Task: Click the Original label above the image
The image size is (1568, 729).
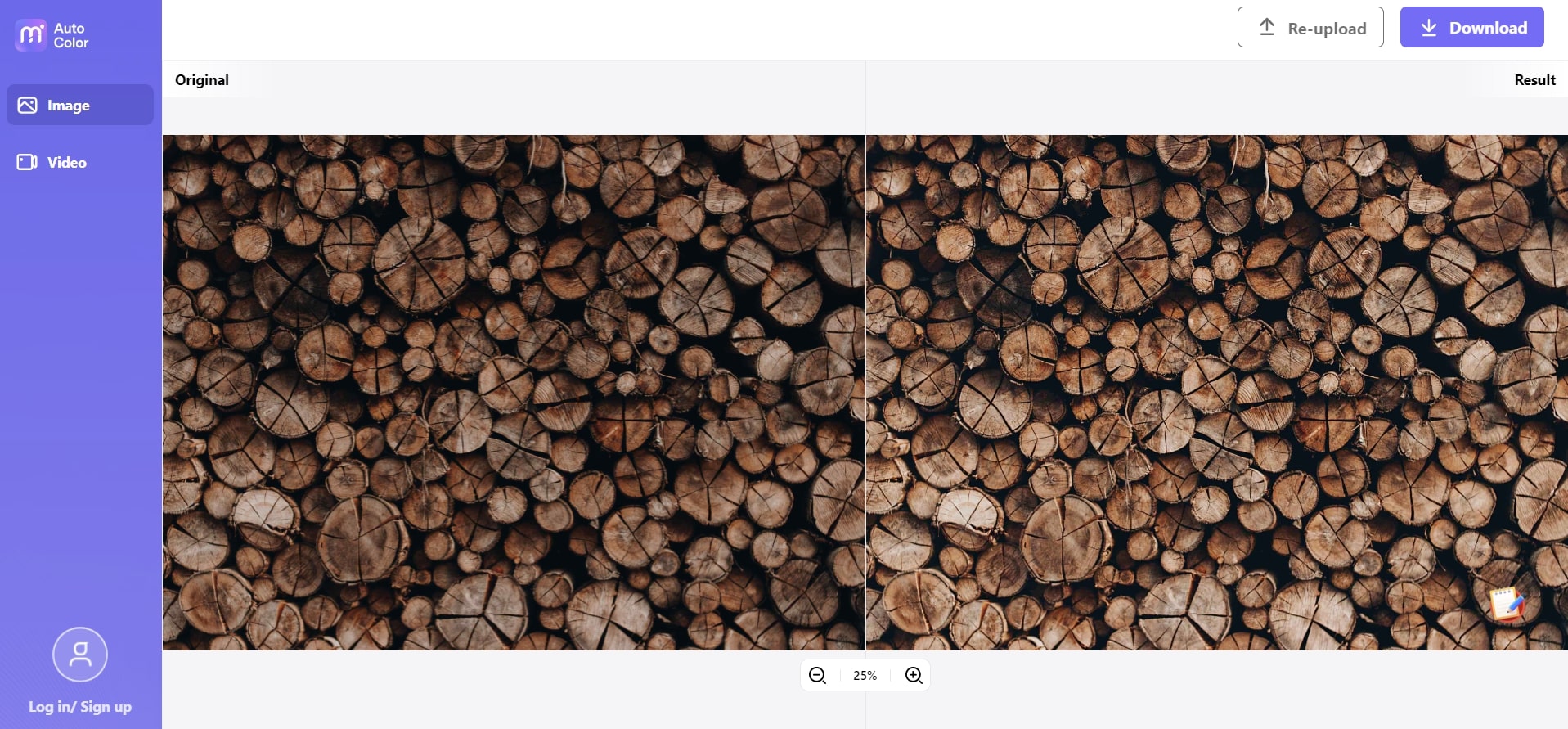Action: click(202, 80)
